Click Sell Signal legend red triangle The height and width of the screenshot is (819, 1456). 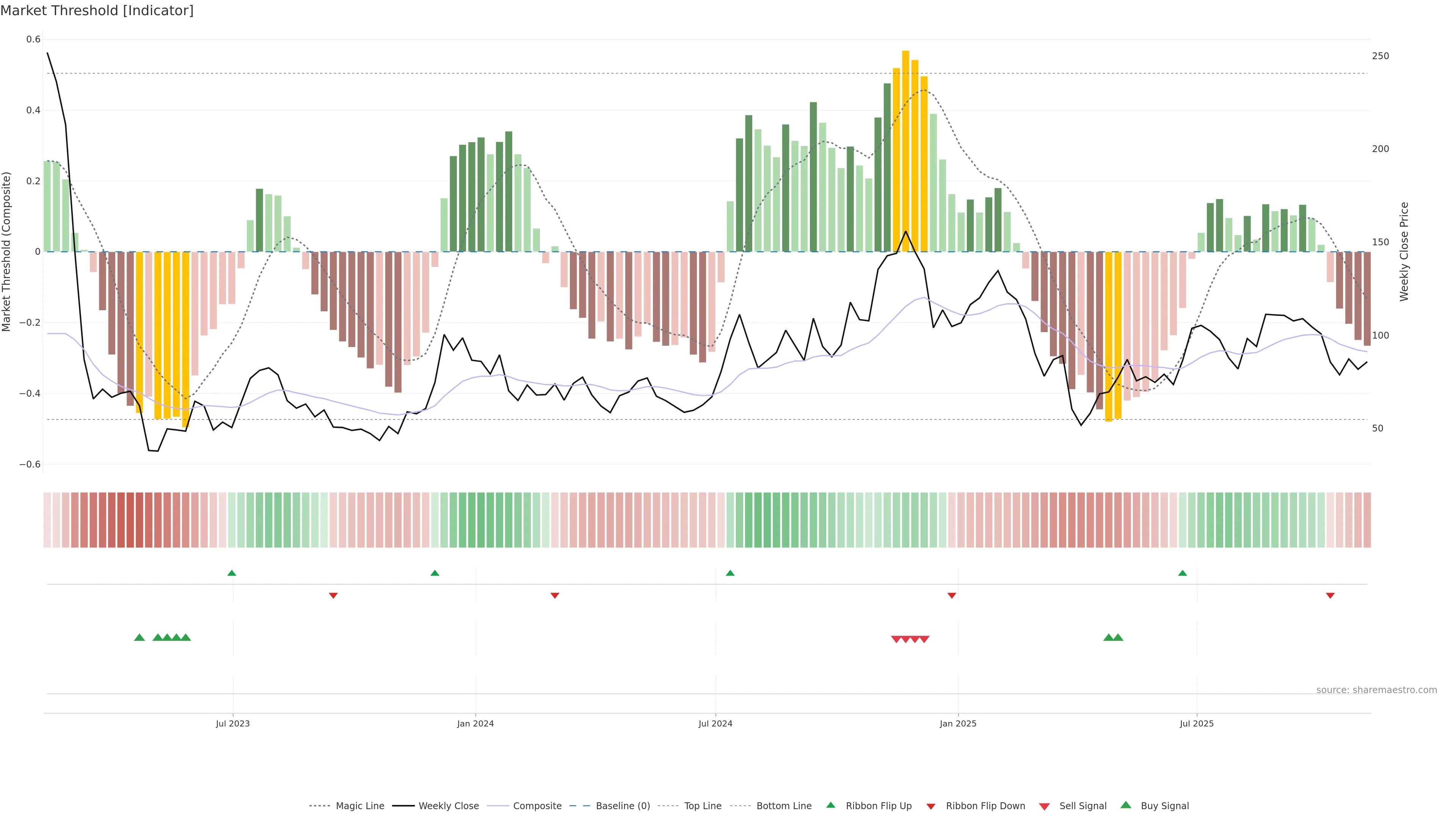tap(1045, 806)
